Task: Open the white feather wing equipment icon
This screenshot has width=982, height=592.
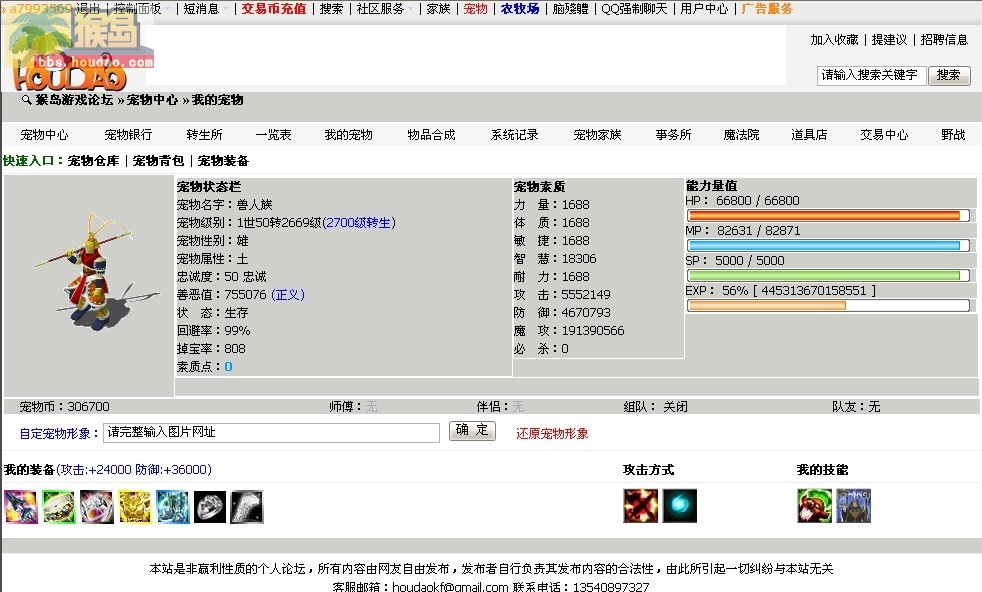Action: coord(247,507)
